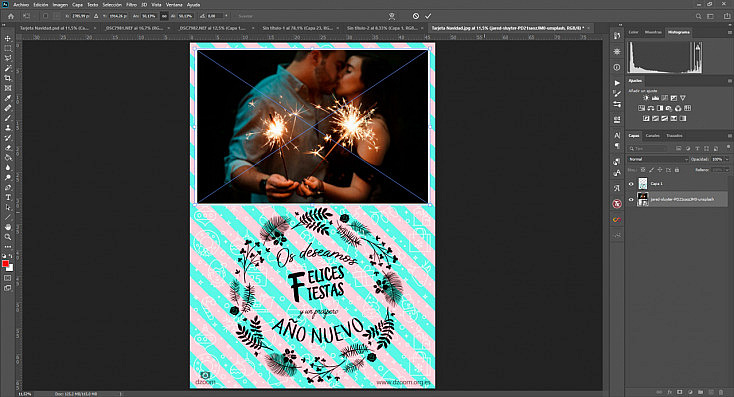734x397 pixels.
Task: Switch to the Muestras tab
Action: coord(653,32)
